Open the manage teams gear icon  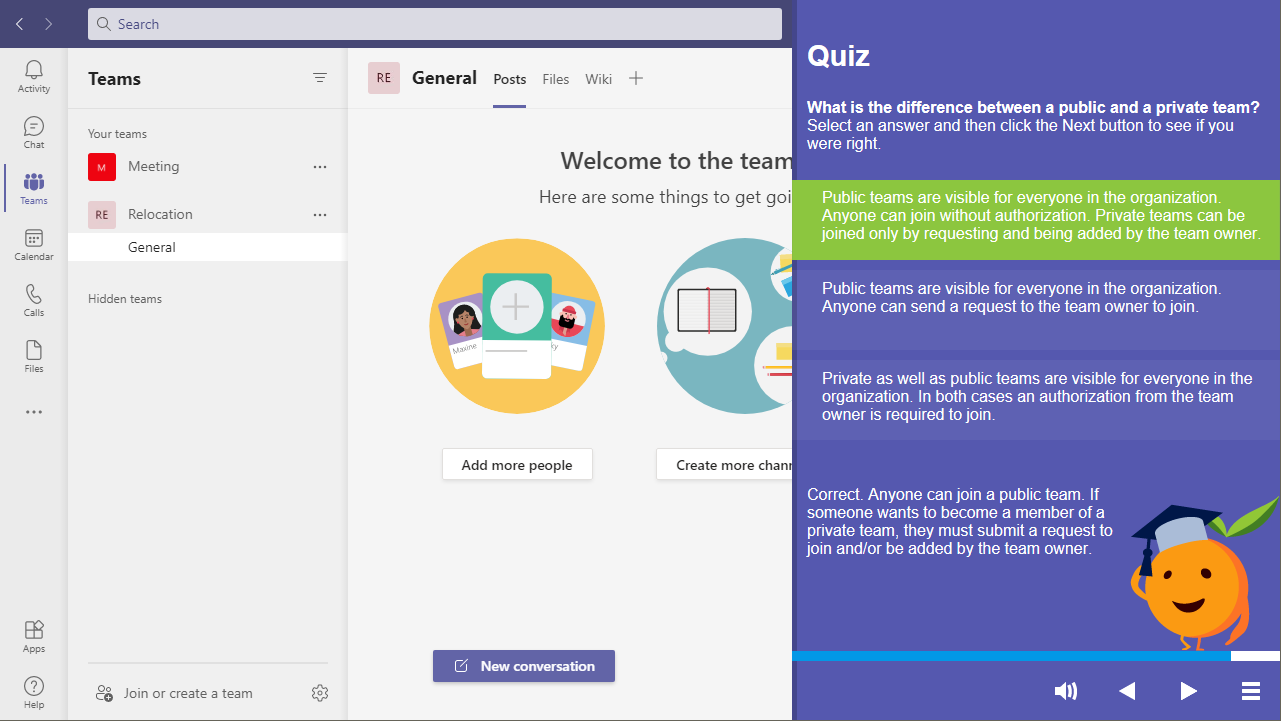pos(320,693)
